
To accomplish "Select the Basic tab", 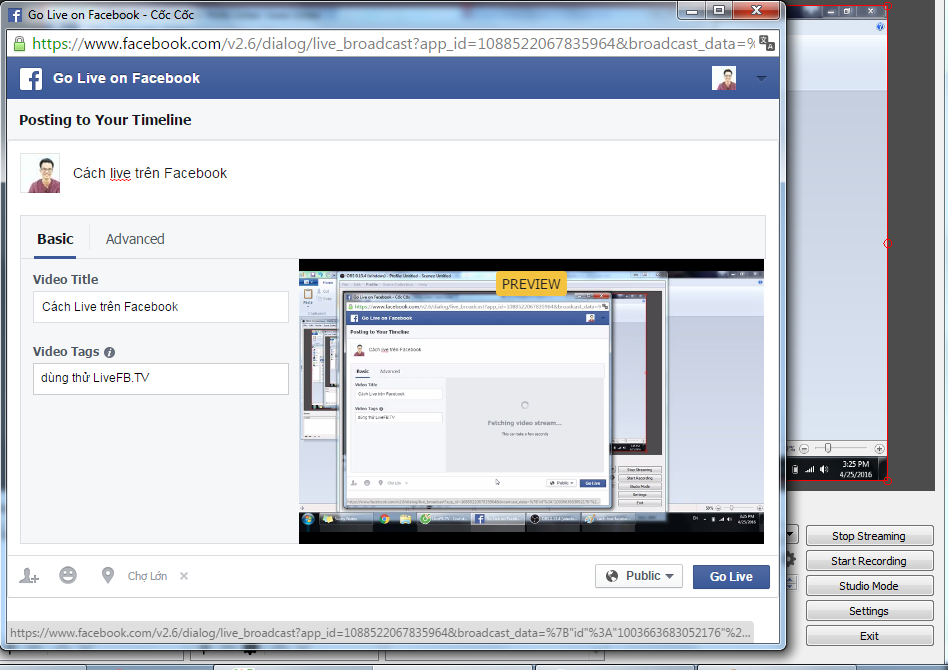I will 55,239.
